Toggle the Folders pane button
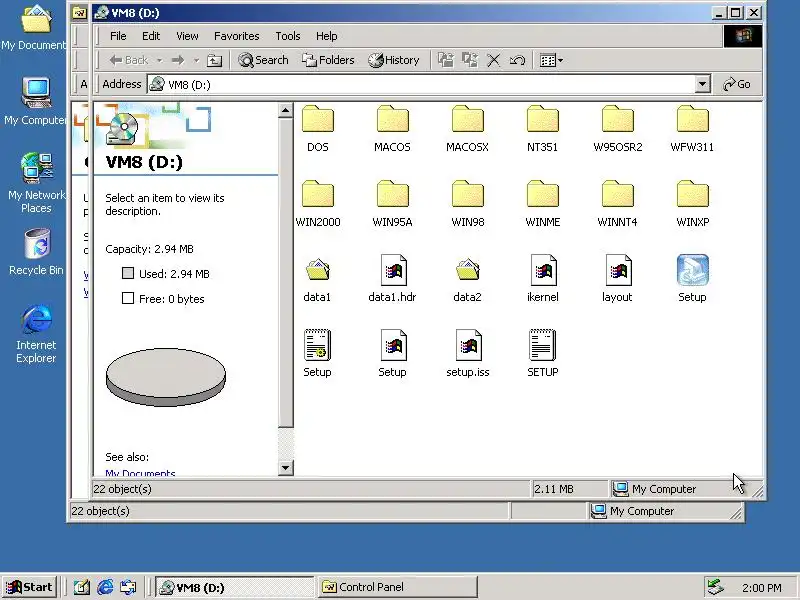The width and height of the screenshot is (800, 600). [328, 60]
